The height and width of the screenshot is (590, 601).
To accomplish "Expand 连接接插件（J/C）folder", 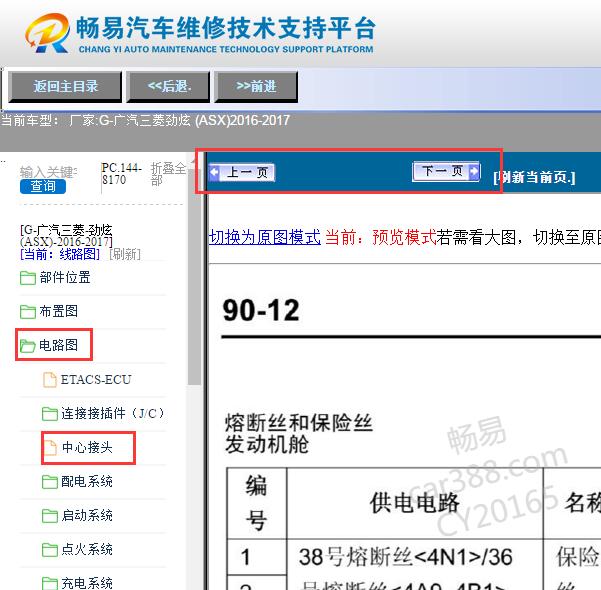I will click(x=113, y=413).
